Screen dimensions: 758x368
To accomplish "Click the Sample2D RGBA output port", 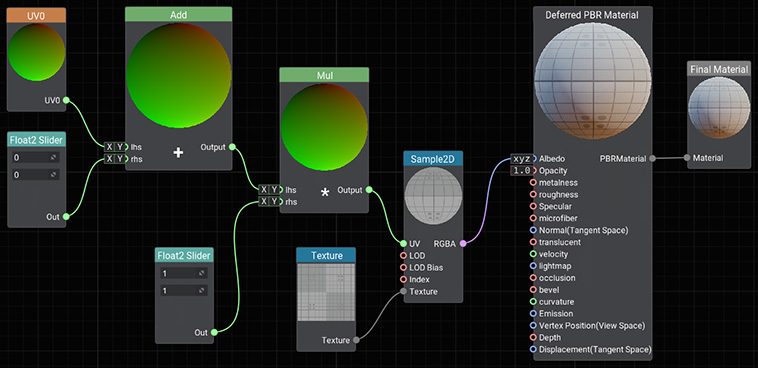I will [463, 244].
